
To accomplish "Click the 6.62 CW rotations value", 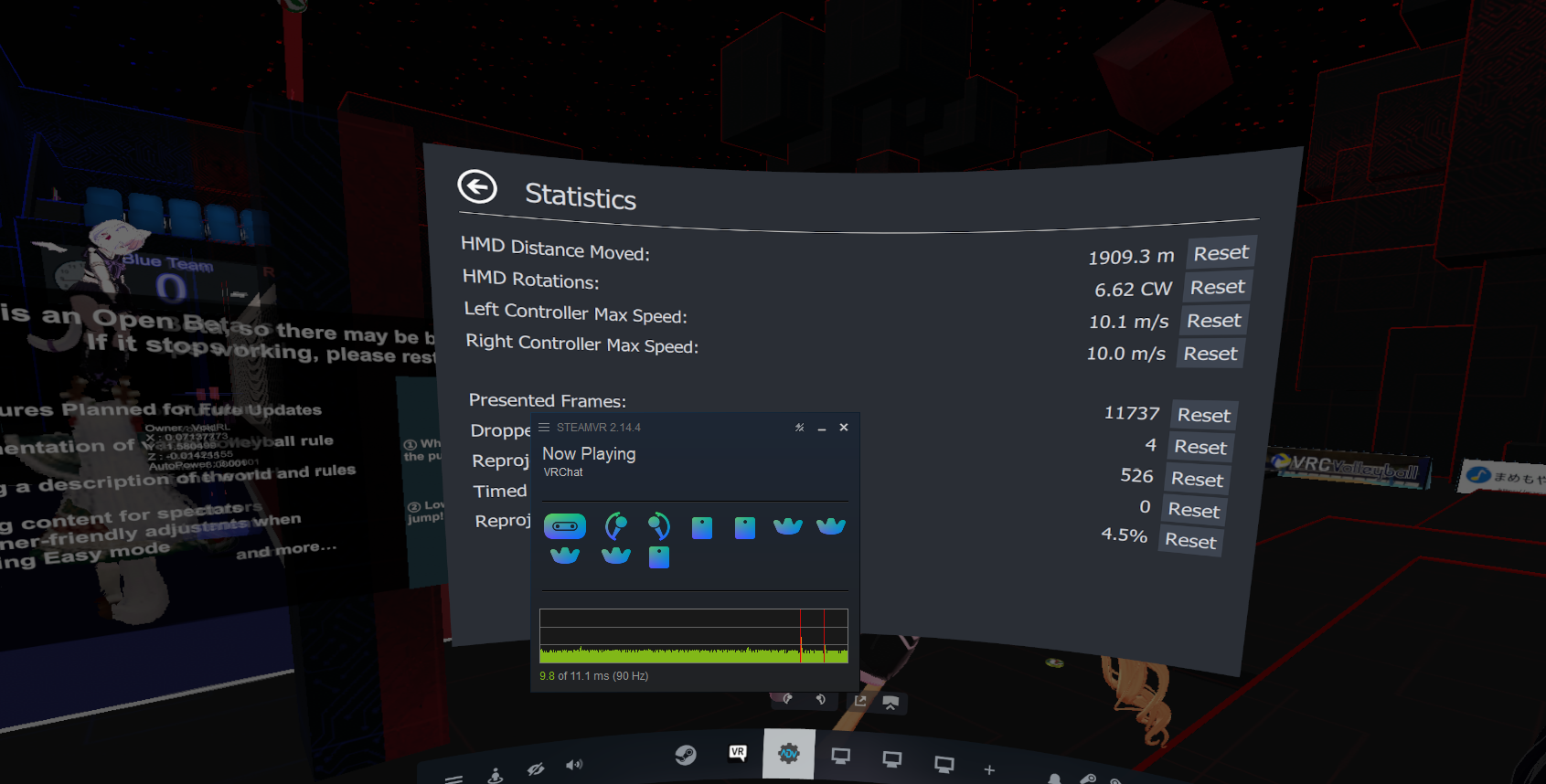I will point(1134,290).
